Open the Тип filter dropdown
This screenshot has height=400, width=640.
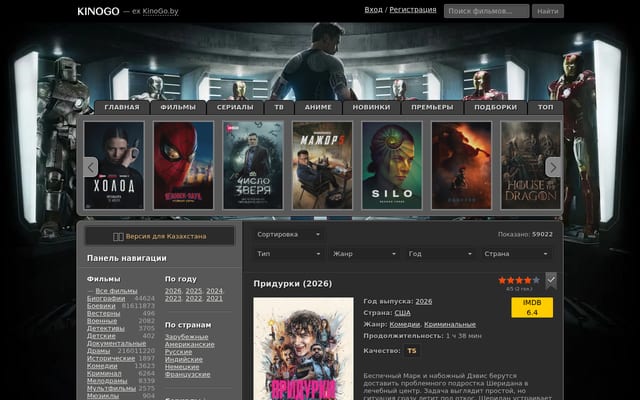288,253
